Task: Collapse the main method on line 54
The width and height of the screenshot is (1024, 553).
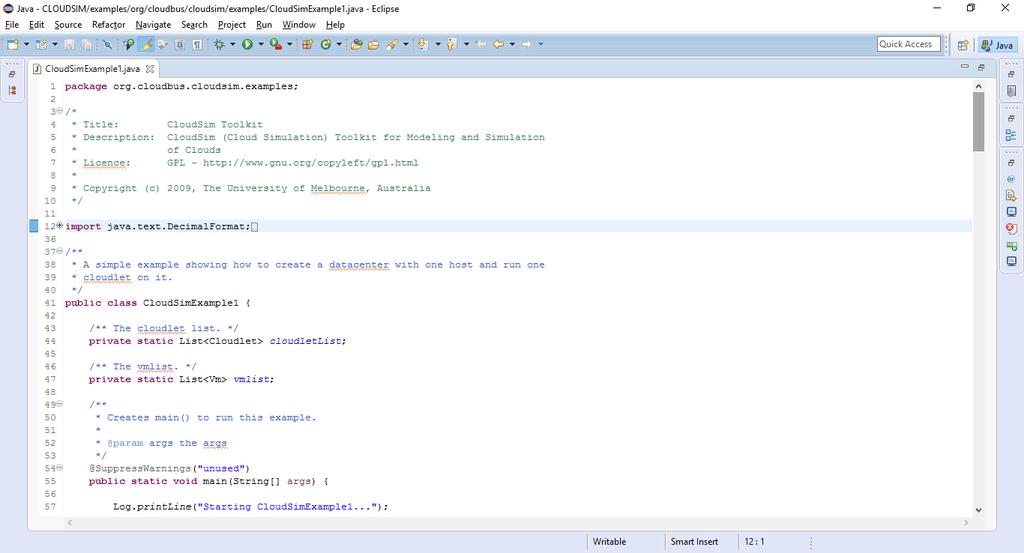Action: (59, 468)
